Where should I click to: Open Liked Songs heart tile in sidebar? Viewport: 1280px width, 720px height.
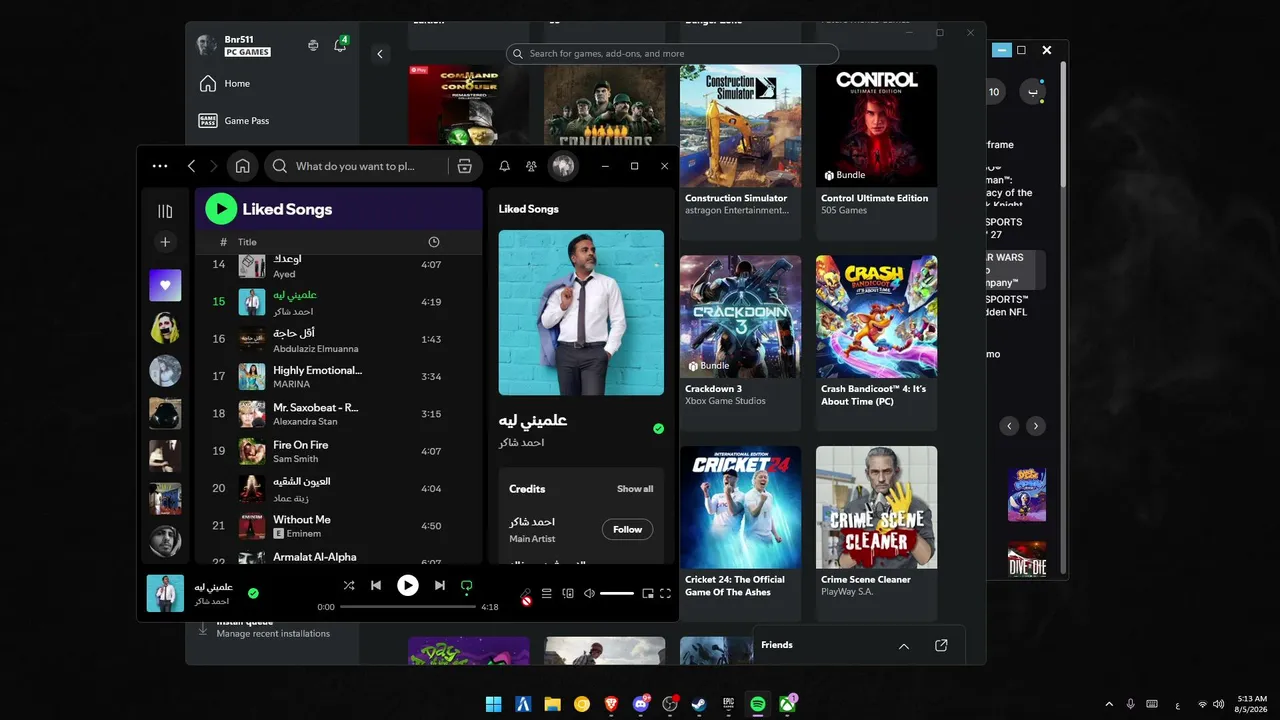pyautogui.click(x=165, y=285)
